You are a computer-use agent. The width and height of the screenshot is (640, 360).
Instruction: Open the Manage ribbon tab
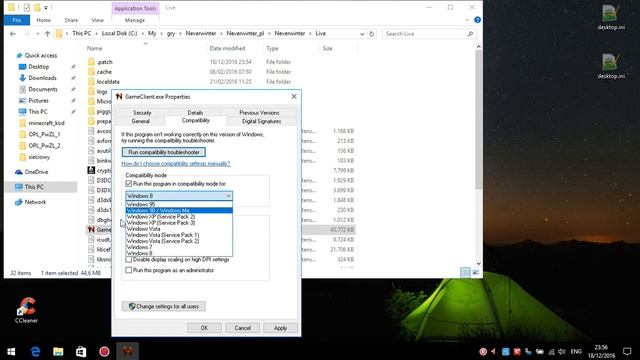(135, 20)
